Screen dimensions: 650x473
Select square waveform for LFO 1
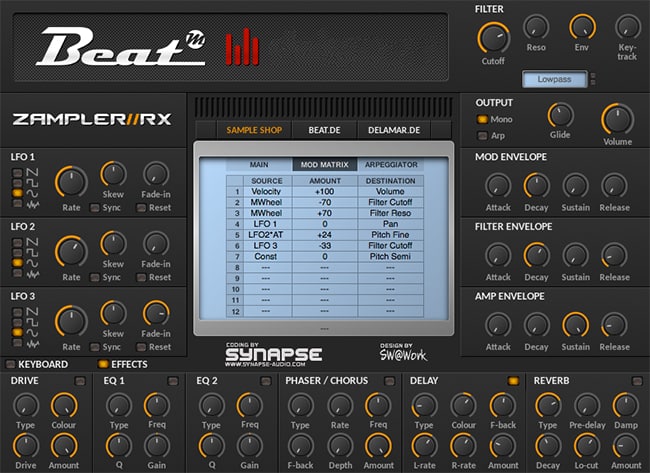(17, 183)
